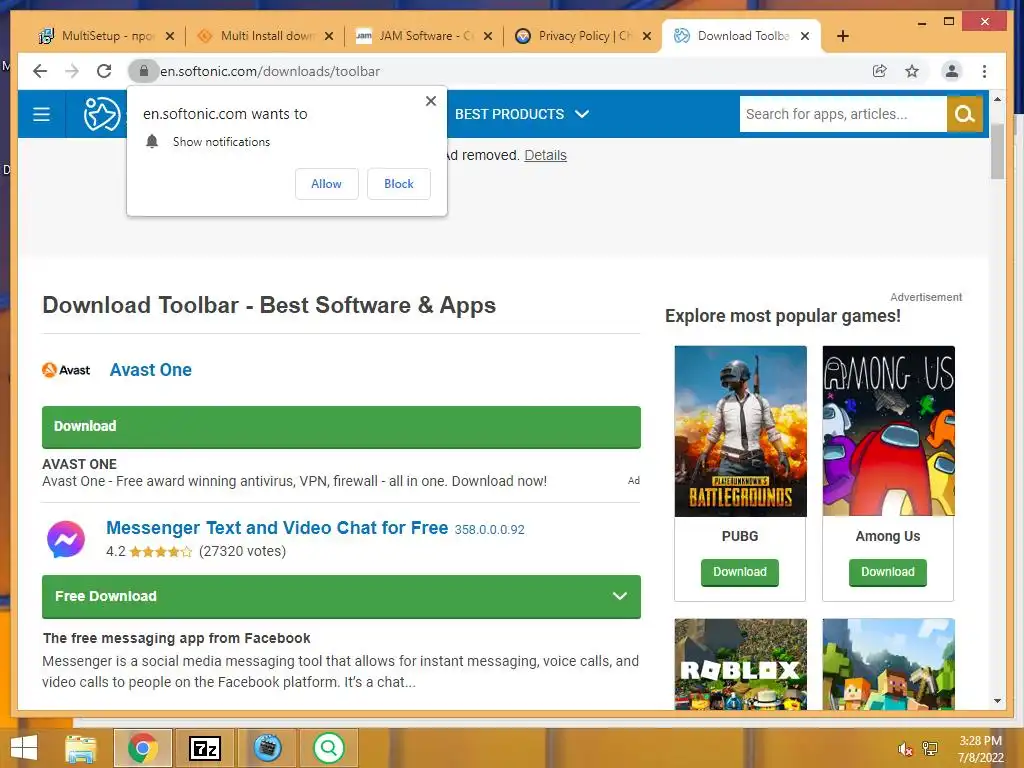Open a new tab with the plus button
1024x768 pixels.
[842, 36]
